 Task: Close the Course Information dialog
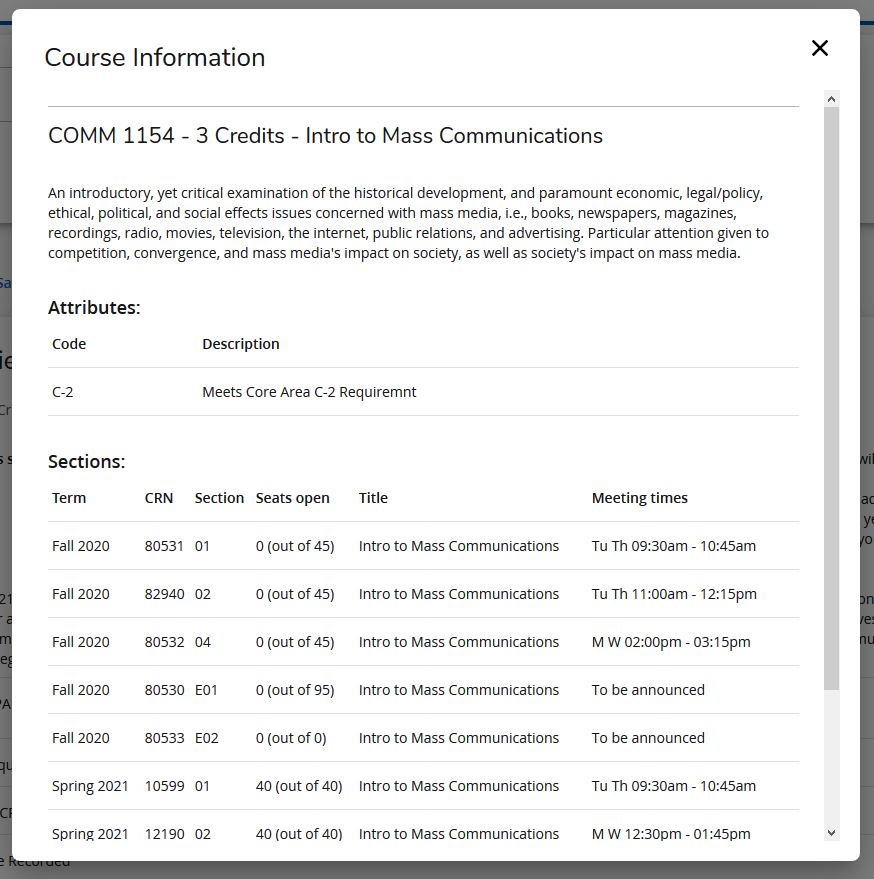(820, 48)
